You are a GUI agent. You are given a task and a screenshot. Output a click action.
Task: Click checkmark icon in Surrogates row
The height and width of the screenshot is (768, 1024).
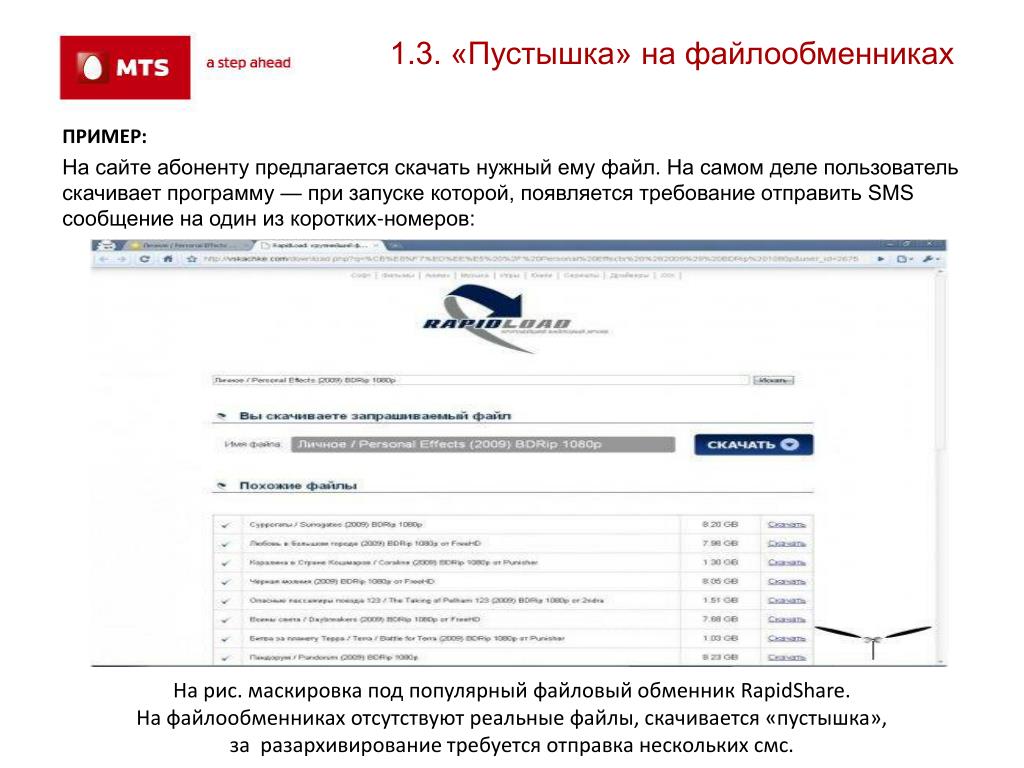pos(225,525)
